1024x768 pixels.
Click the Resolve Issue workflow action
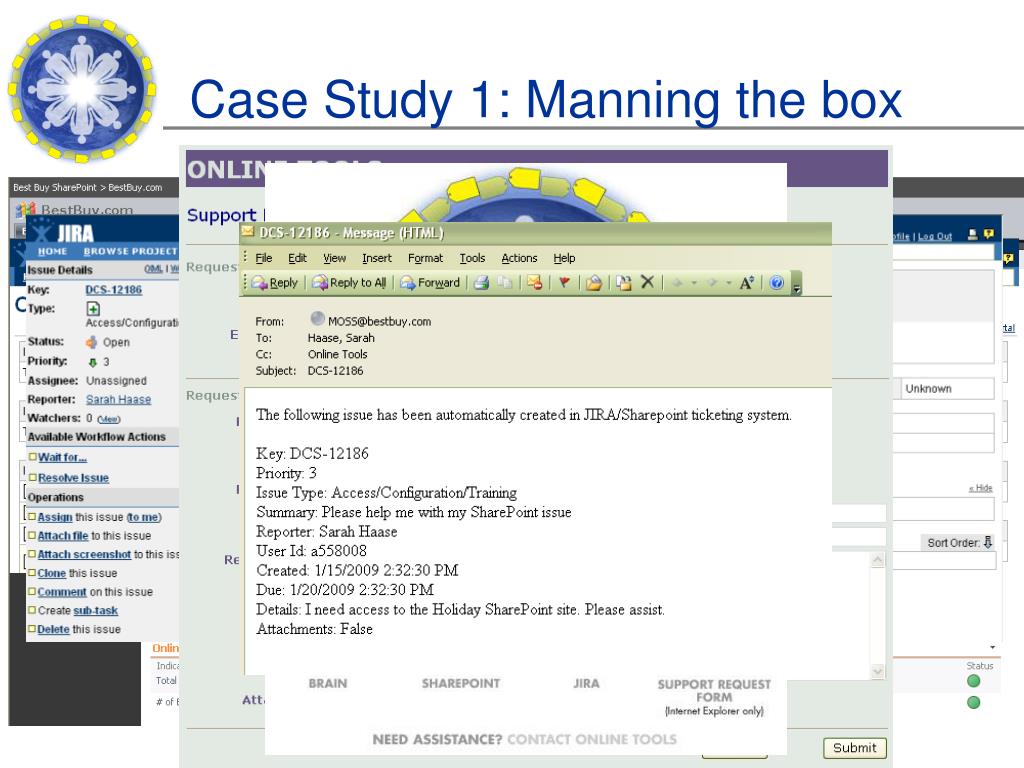(x=73, y=477)
